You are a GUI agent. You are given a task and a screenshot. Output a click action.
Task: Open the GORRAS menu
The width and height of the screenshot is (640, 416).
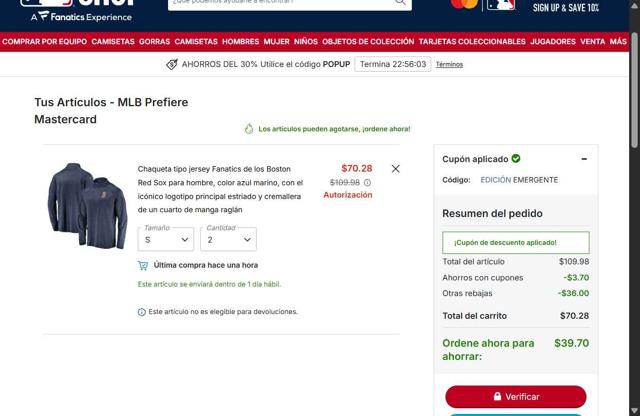(154, 42)
